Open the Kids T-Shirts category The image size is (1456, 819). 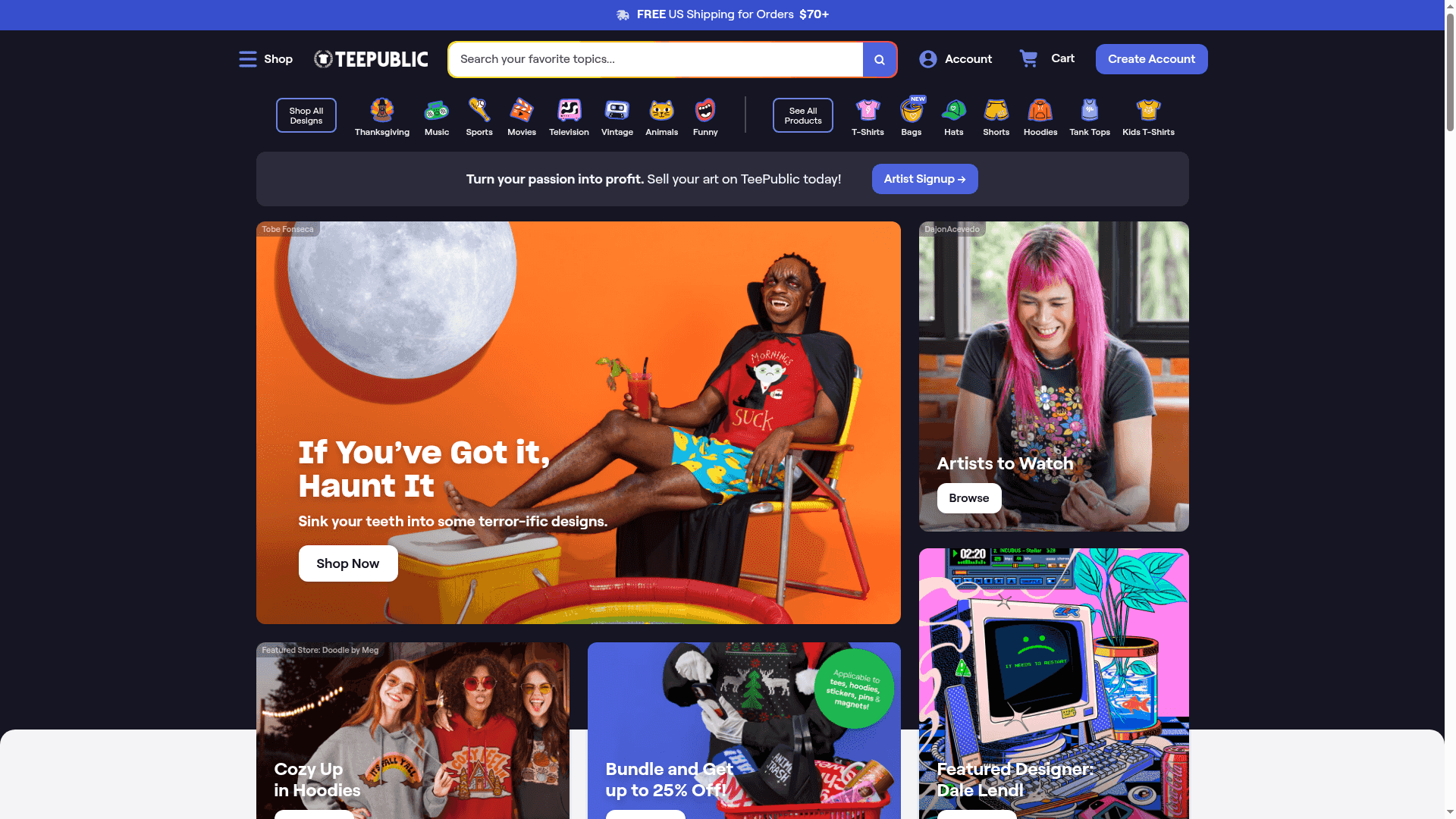pos(1148,112)
